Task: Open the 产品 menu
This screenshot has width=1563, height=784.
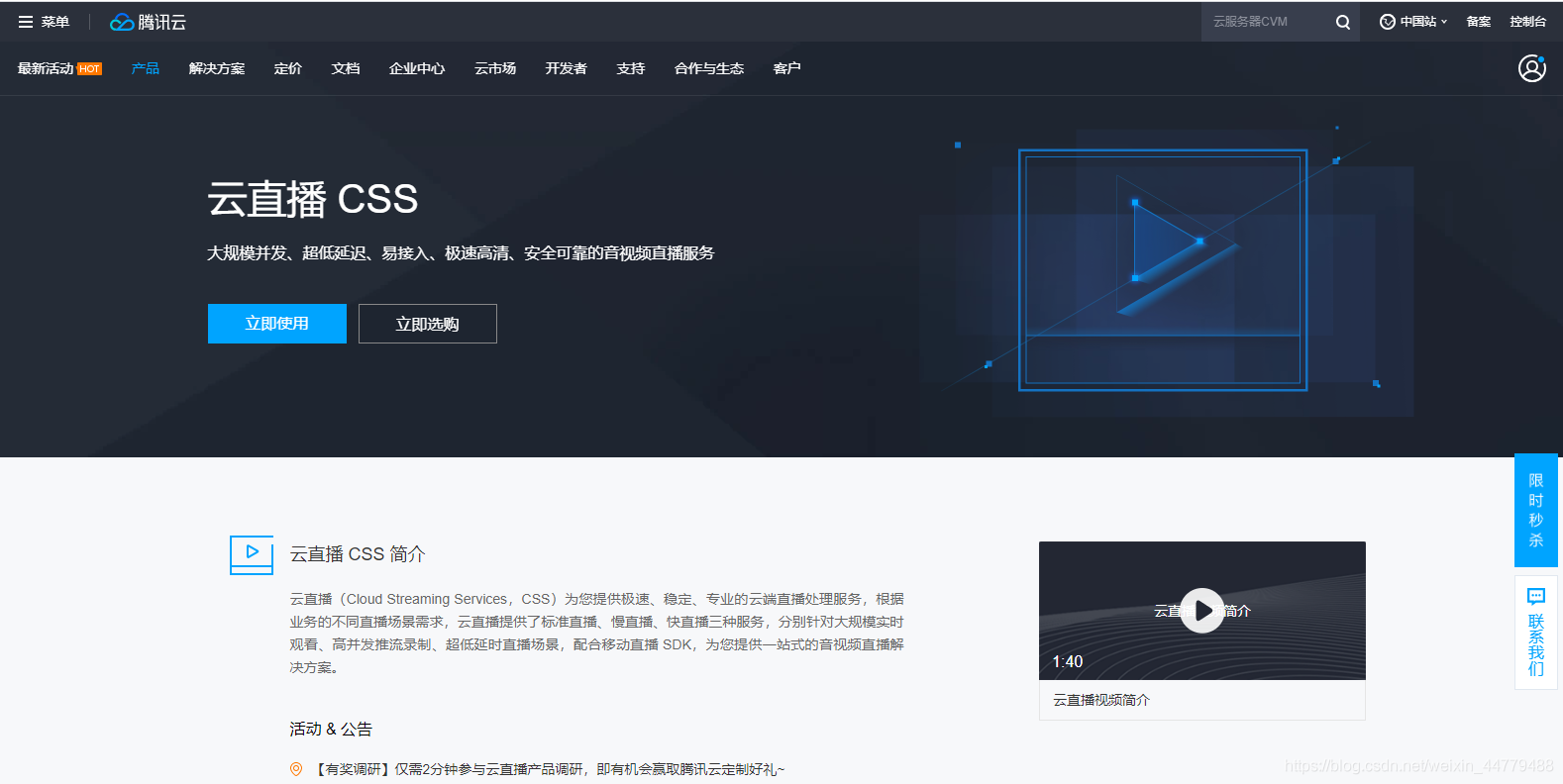Action: [146, 68]
